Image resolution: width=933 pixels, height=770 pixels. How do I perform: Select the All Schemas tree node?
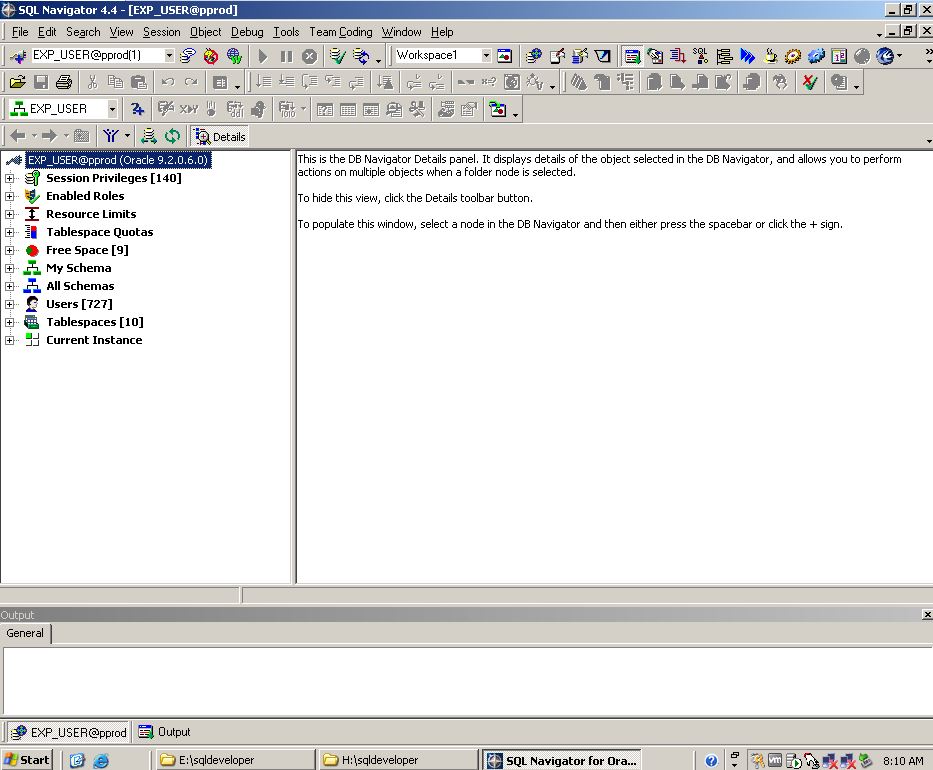click(80, 286)
